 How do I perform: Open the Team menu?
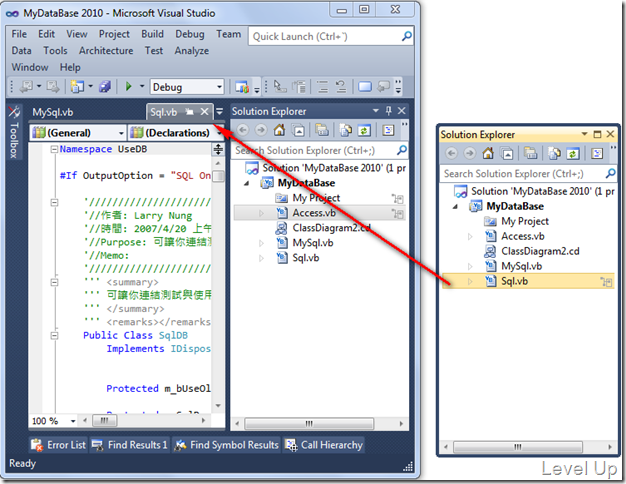pos(228,34)
